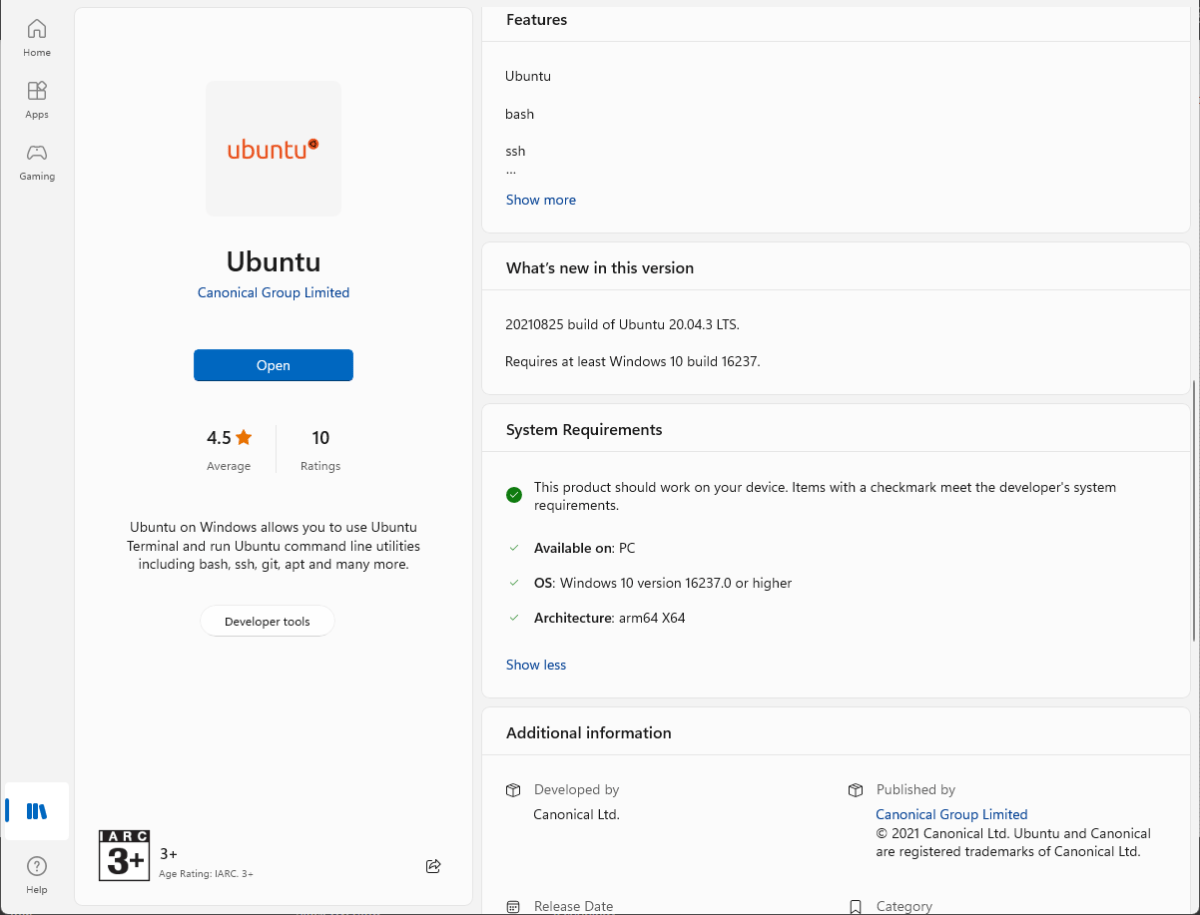Click the What's new in this version header
The image size is (1200, 915).
pos(600,268)
